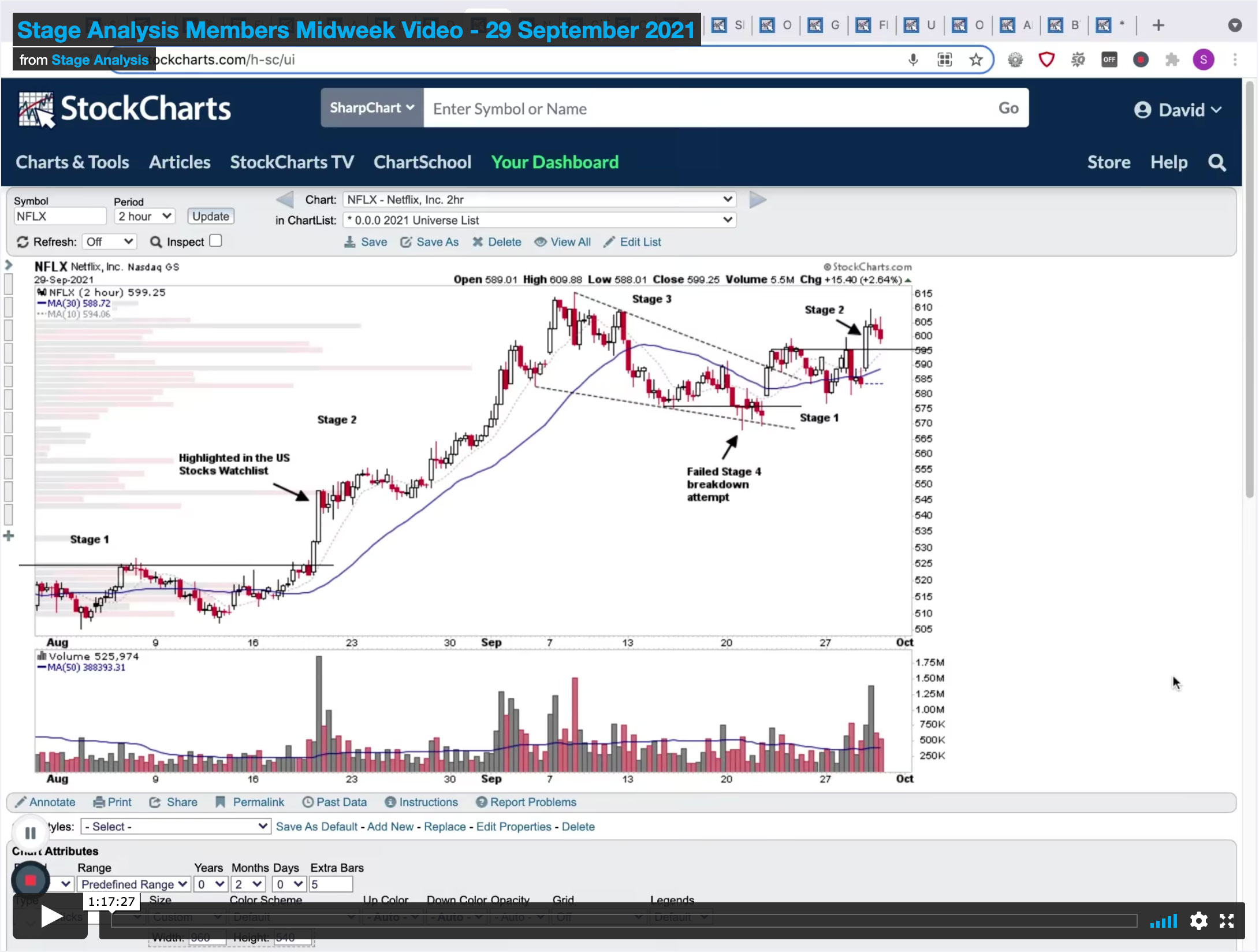Open the SharpChart type dropdown
The width and height of the screenshot is (1259, 952).
point(372,108)
